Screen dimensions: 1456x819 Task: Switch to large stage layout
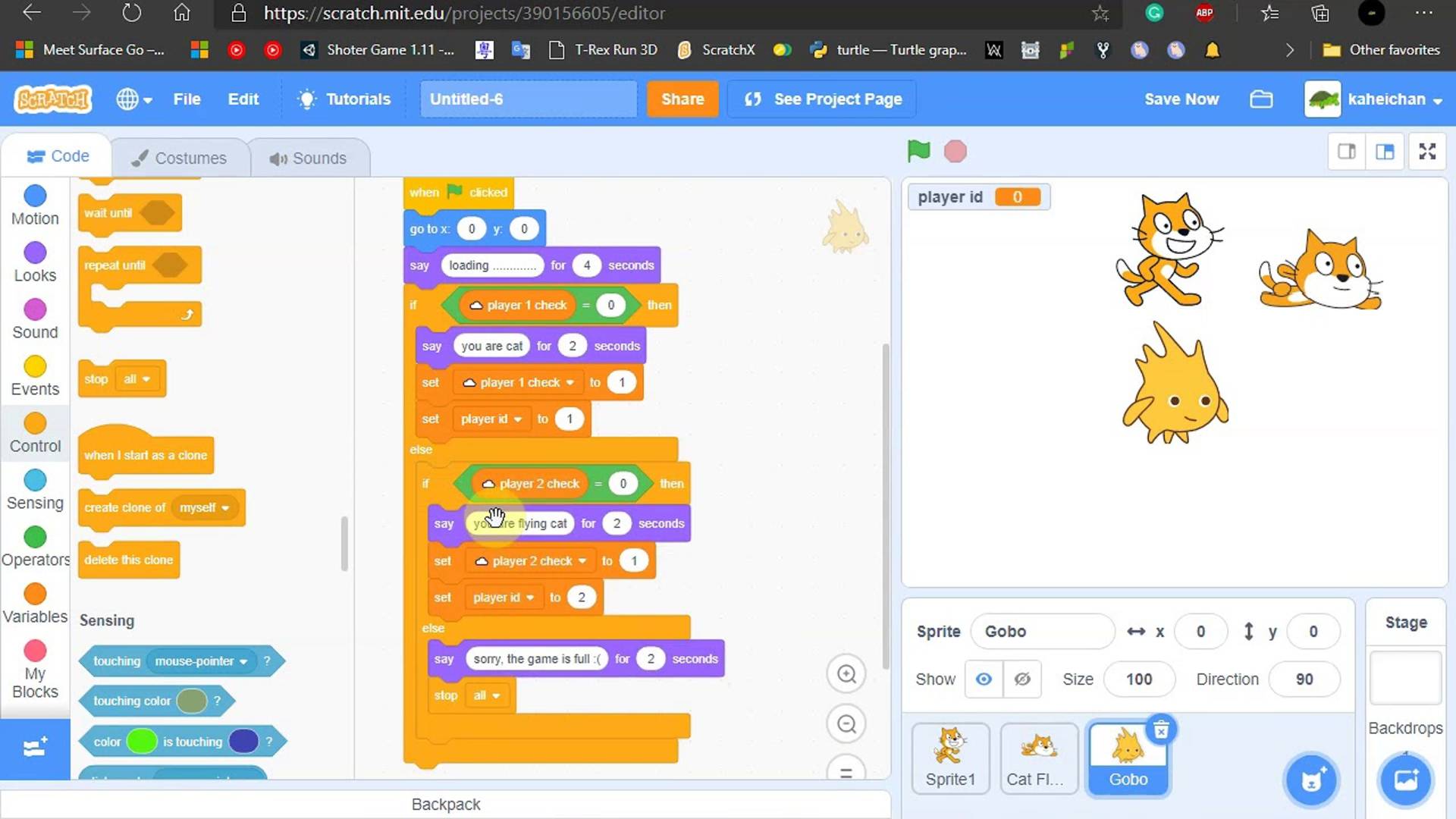[1385, 152]
